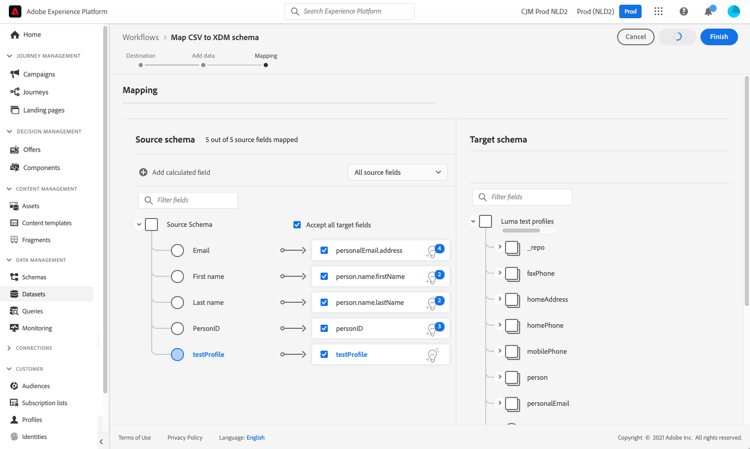This screenshot has height=449, width=750.
Task: Expand the homeAddress target field
Action: coord(500,299)
